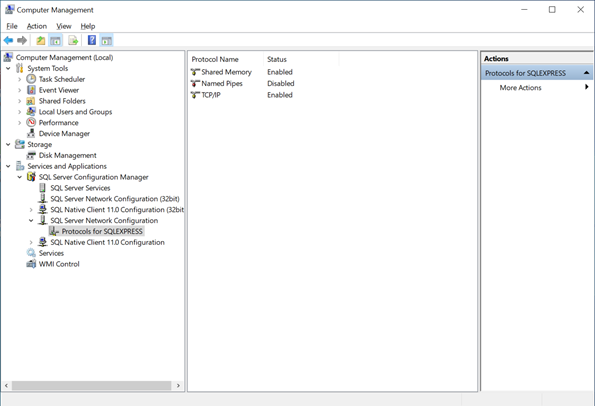The image size is (595, 406).
Task: Click the tree pane horizontal scrollbar right arrow
Action: pos(178,386)
